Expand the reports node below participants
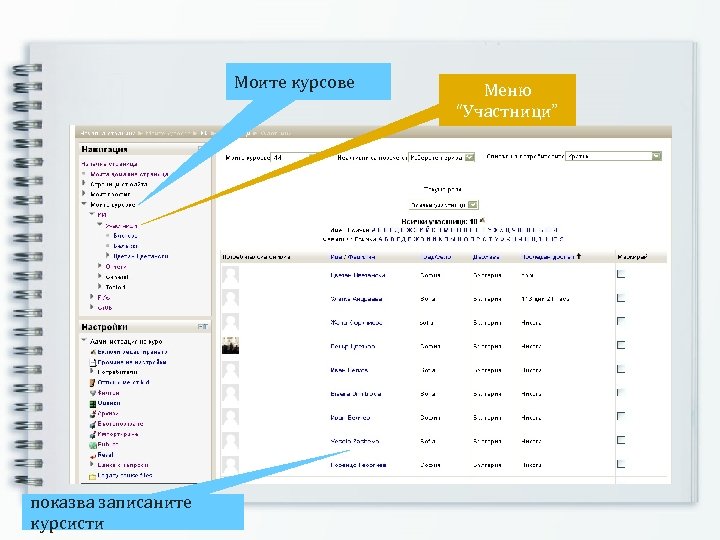720x540 pixels. point(100,266)
